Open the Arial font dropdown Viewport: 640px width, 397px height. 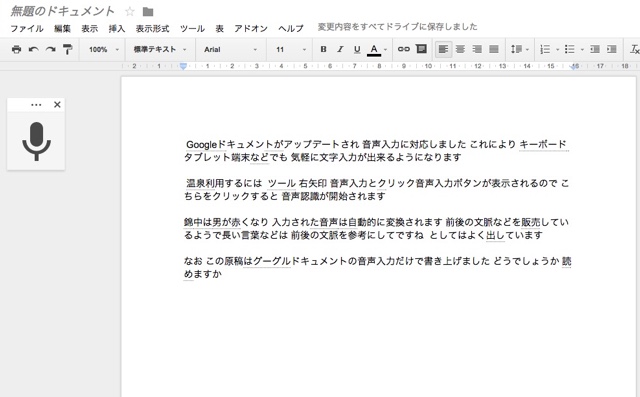(x=231, y=49)
